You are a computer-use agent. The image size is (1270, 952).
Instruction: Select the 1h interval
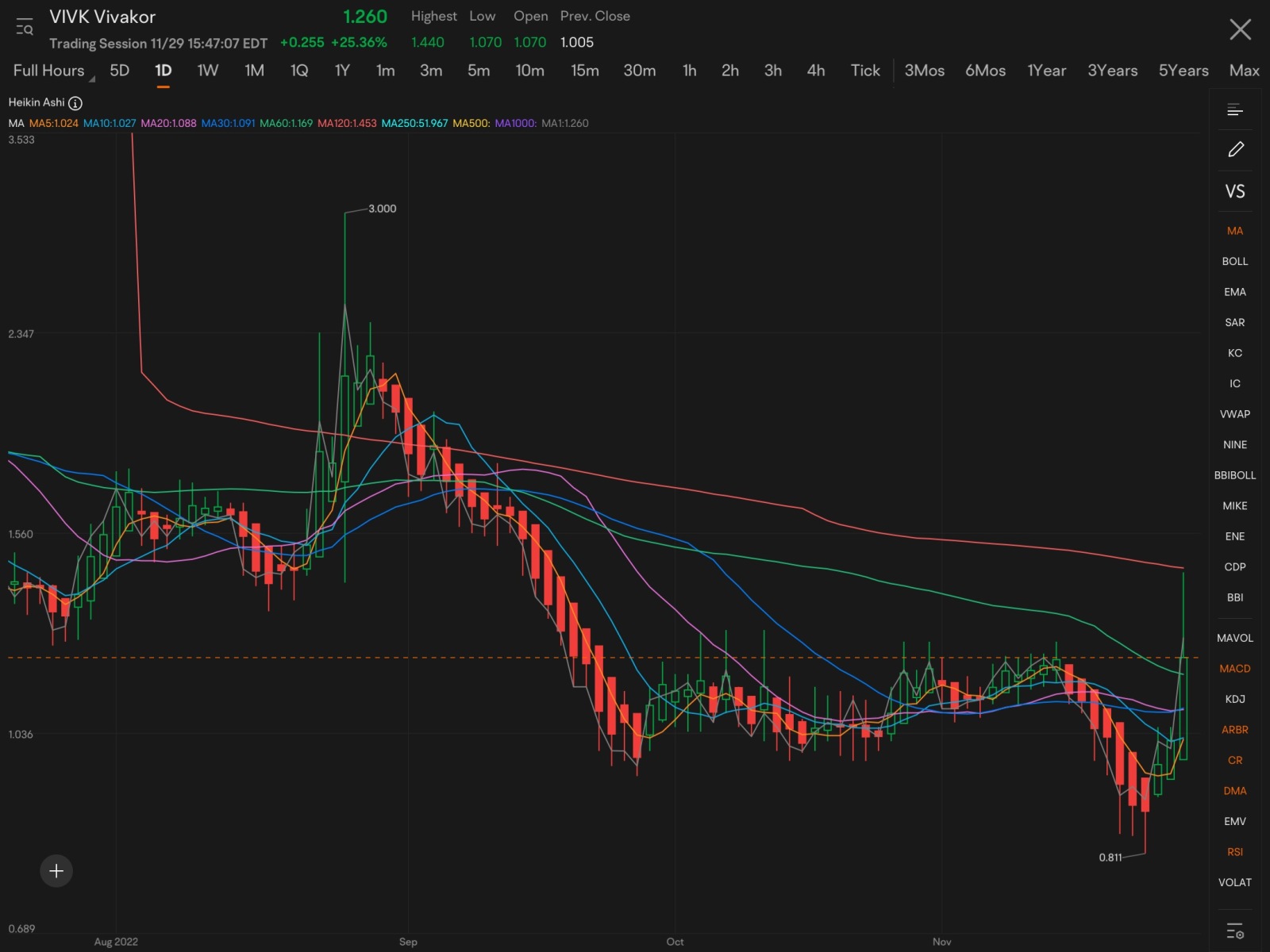pyautogui.click(x=689, y=71)
